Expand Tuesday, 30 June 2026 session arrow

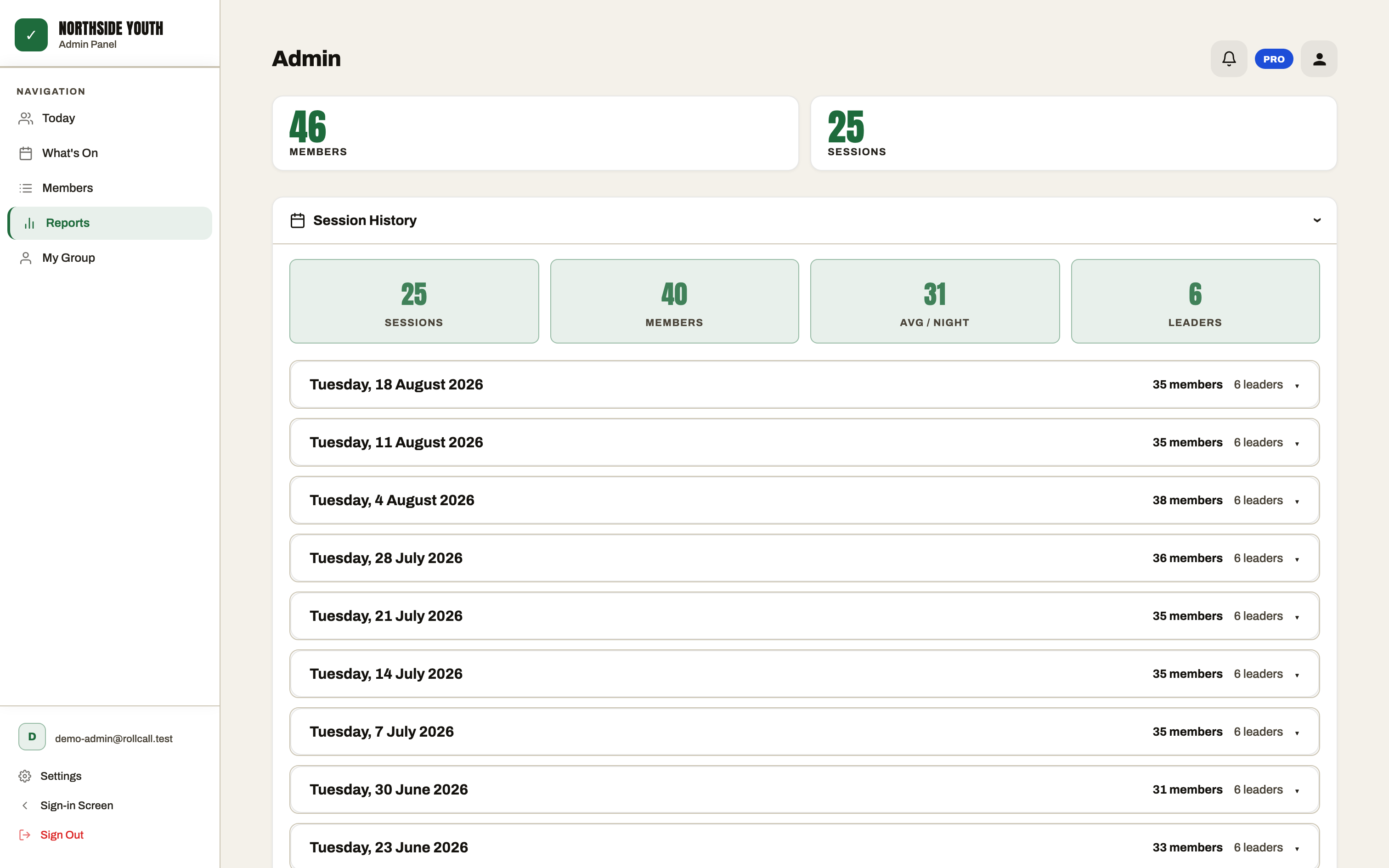[1297, 791]
